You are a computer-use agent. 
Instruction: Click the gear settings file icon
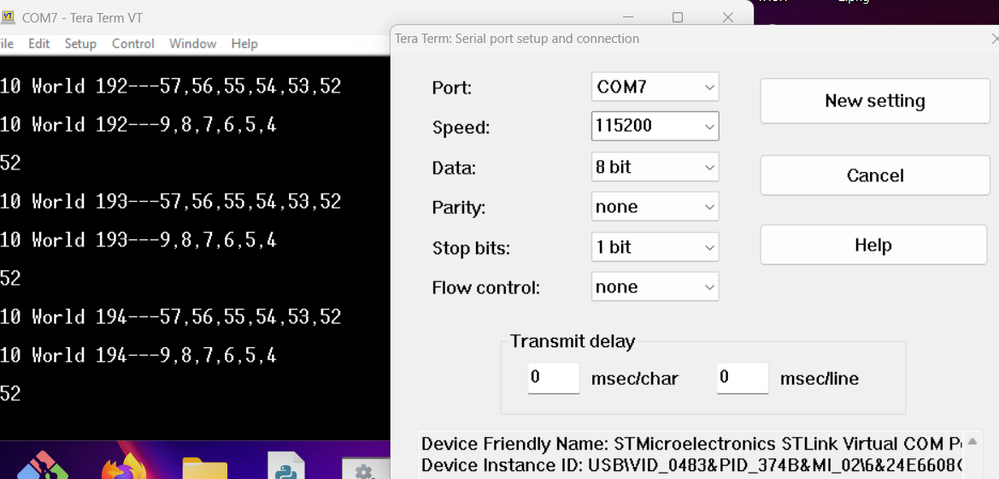tap(364, 470)
